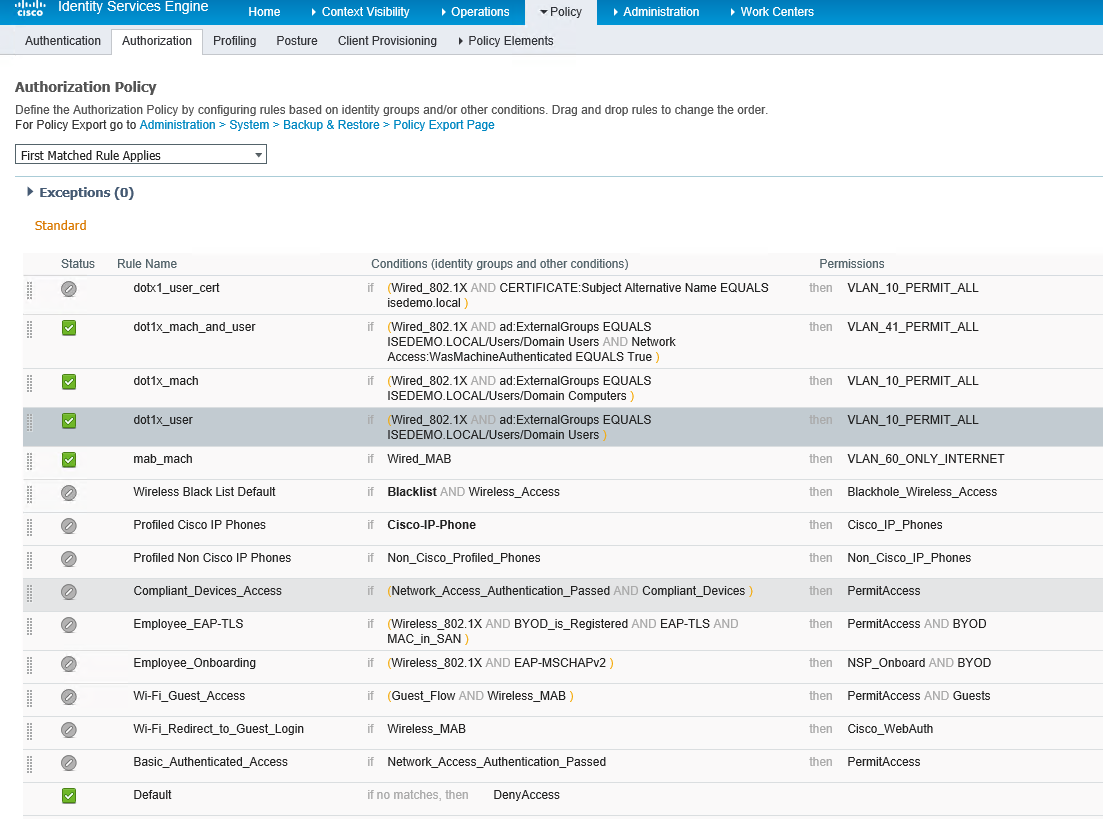Viewport: 1103px width, 824px height.
Task: Click the status icon for Wi-Fi_Guest_Access rule
Action: (x=69, y=697)
